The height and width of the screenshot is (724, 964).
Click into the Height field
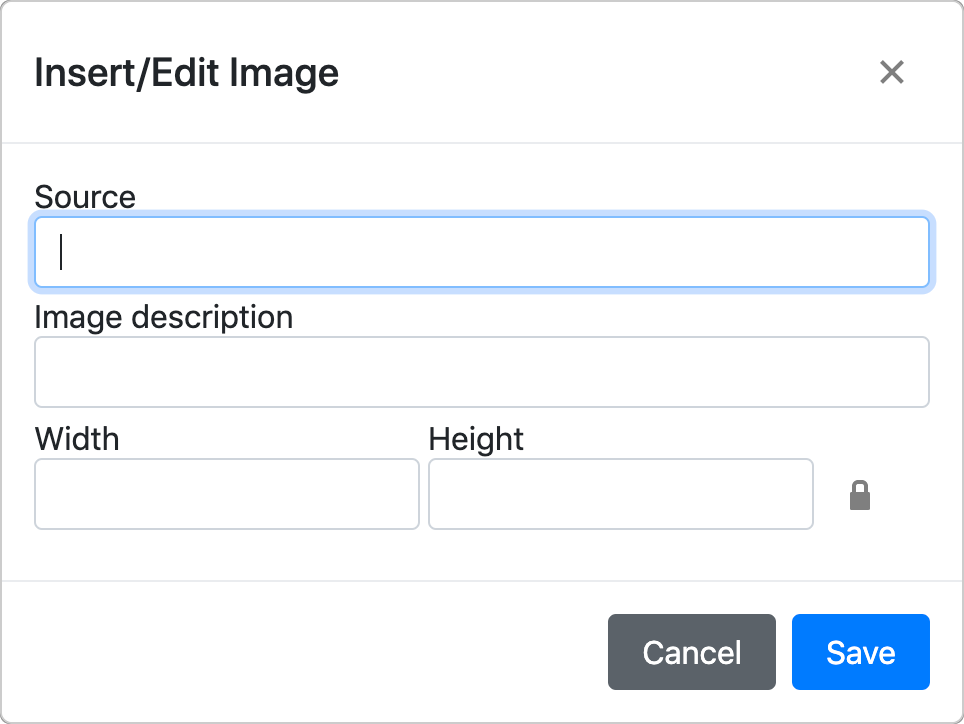point(621,494)
